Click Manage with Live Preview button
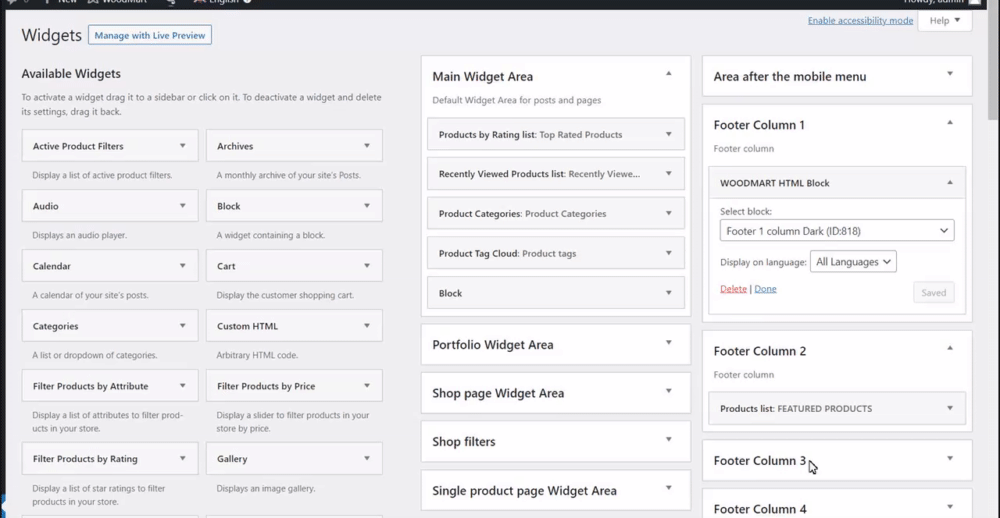1000x518 pixels. click(x=150, y=35)
